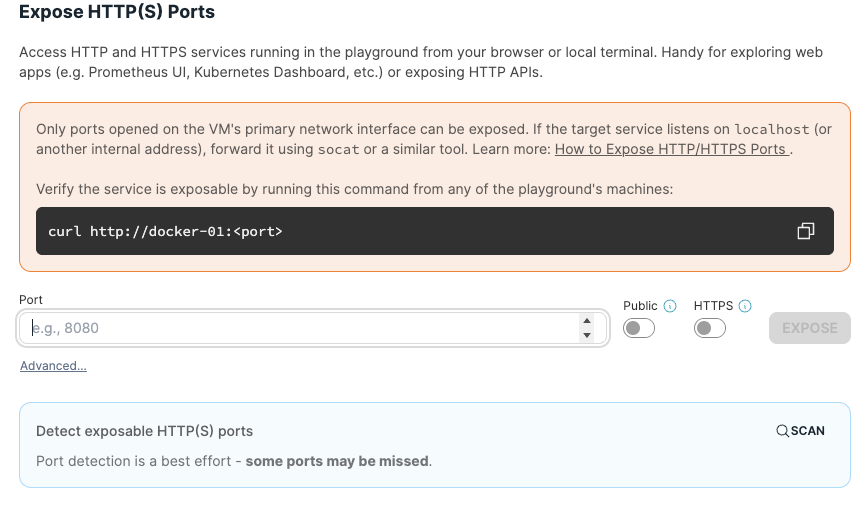Enable the HTTPS toggle switch
Viewport: 864px width, 510px height.
coord(710,328)
